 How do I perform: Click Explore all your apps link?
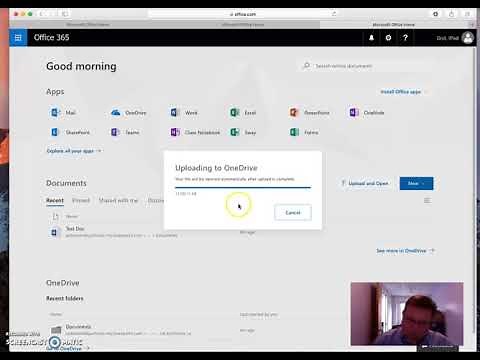point(74,151)
